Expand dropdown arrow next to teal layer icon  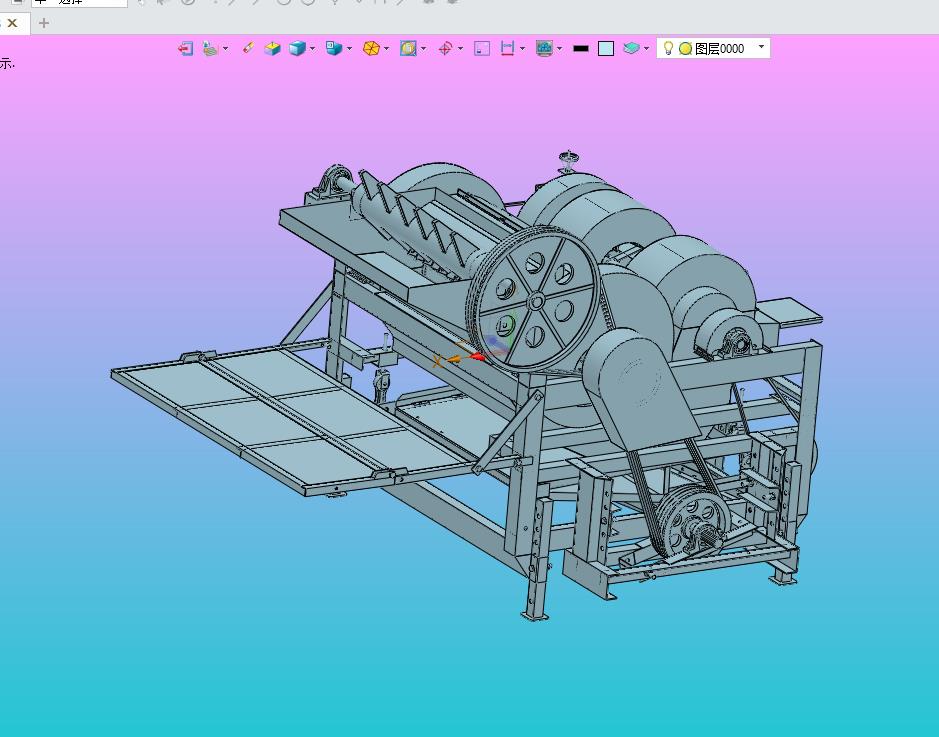tap(646, 48)
